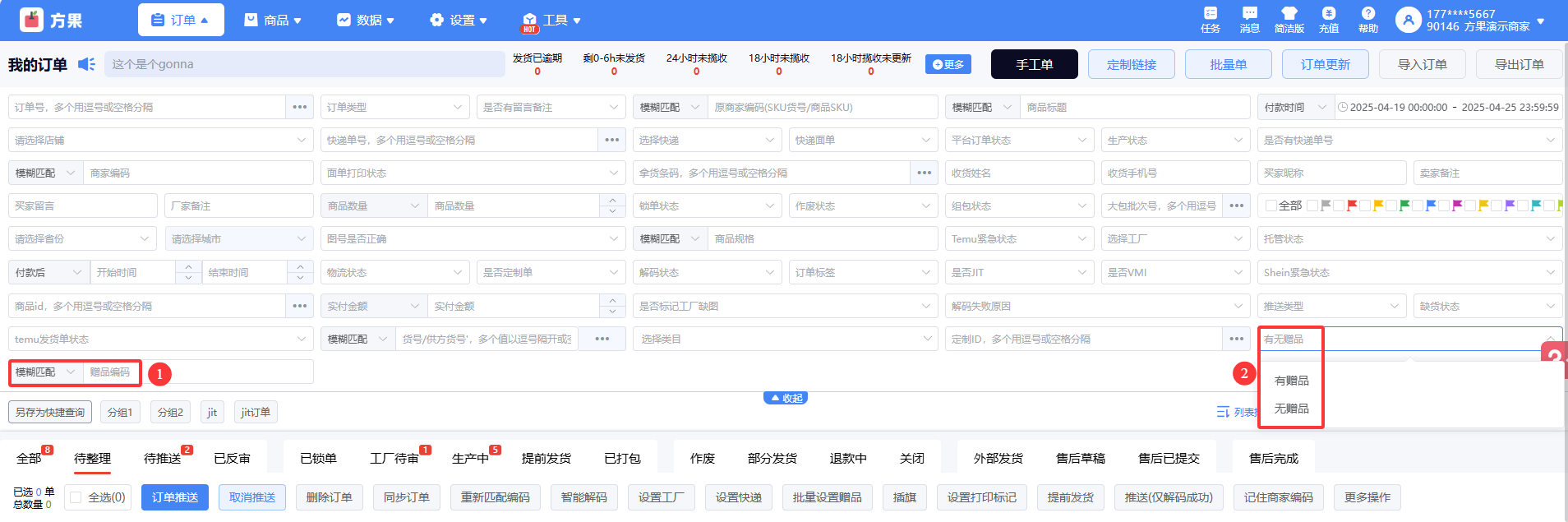Click ellipsis icon beside 订单号 input

[300, 107]
